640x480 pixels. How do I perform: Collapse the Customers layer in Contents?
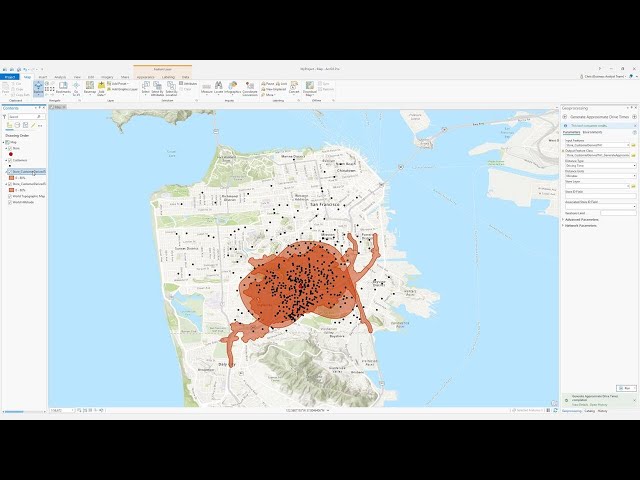pos(6,160)
